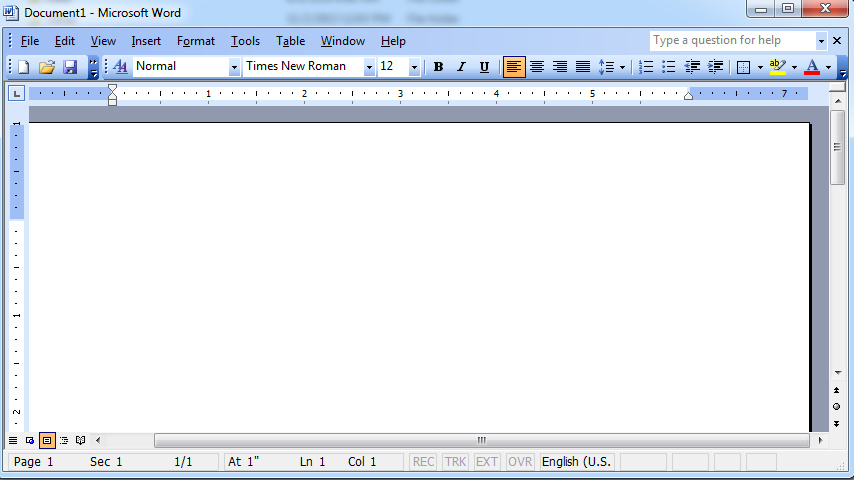
Task: Justify the paragraph text
Action: click(583, 67)
